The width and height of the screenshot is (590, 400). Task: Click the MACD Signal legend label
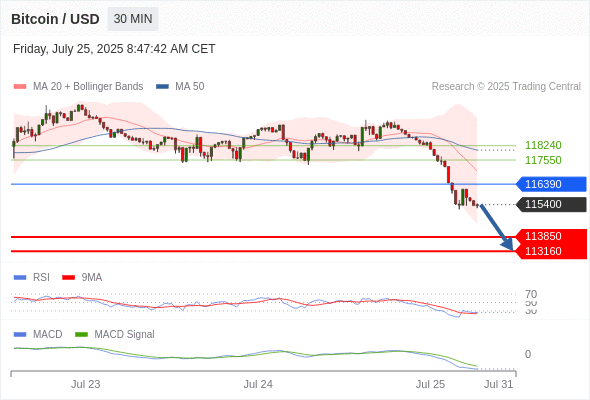pyautogui.click(x=125, y=335)
